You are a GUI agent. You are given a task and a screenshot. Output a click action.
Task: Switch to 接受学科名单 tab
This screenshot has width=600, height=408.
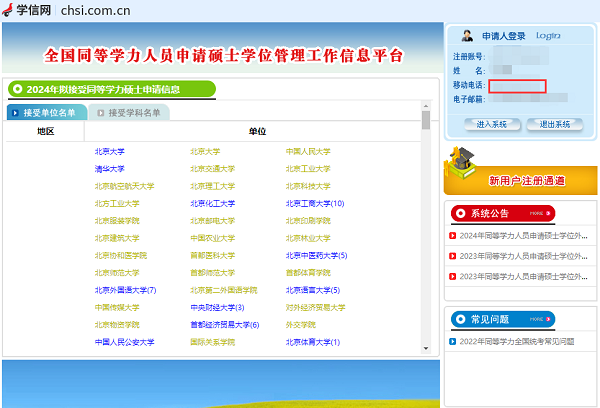point(128,113)
